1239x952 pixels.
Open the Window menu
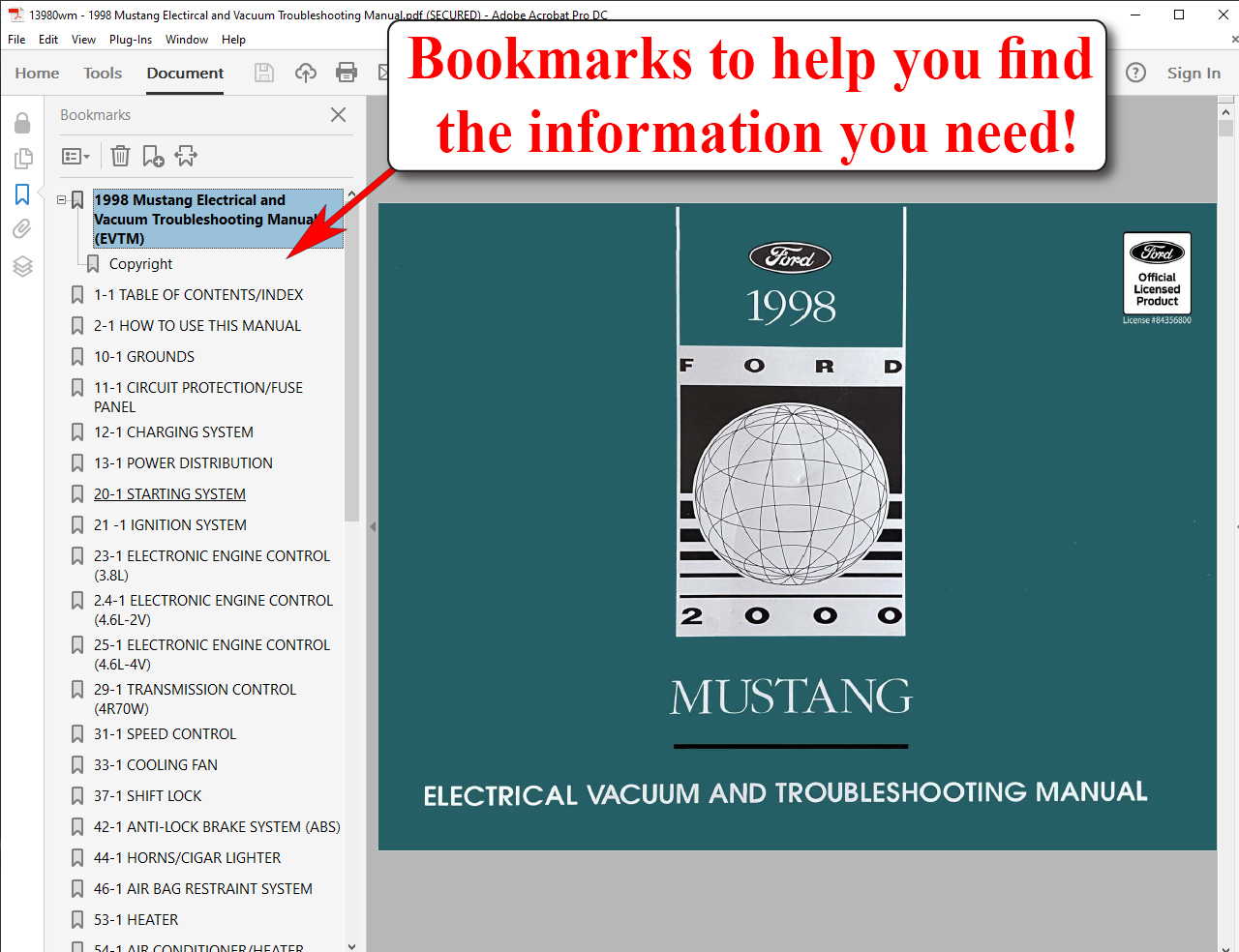point(187,40)
